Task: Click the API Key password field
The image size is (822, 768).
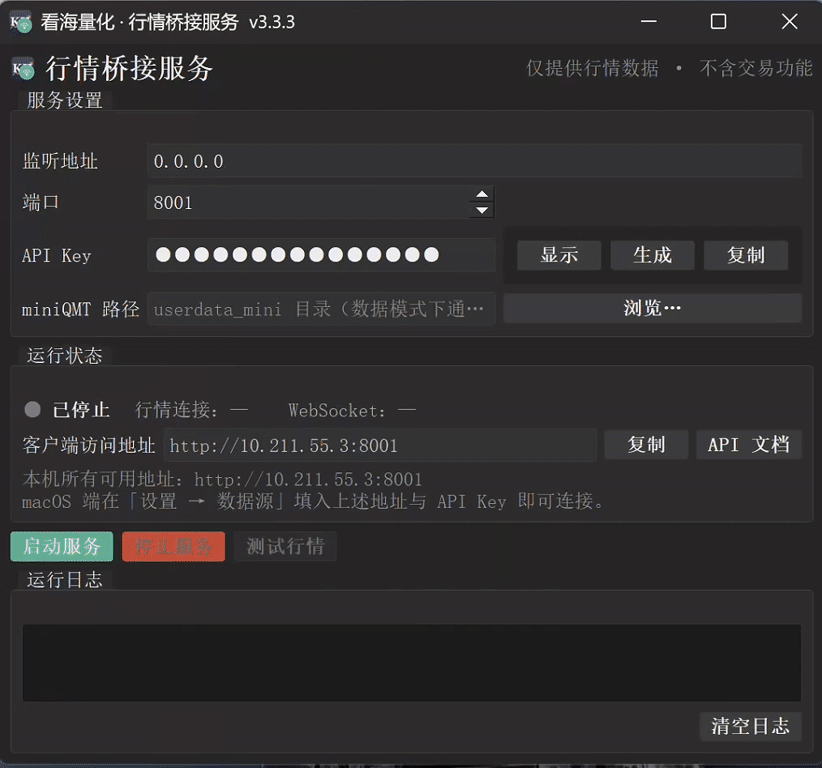Action: (321, 255)
